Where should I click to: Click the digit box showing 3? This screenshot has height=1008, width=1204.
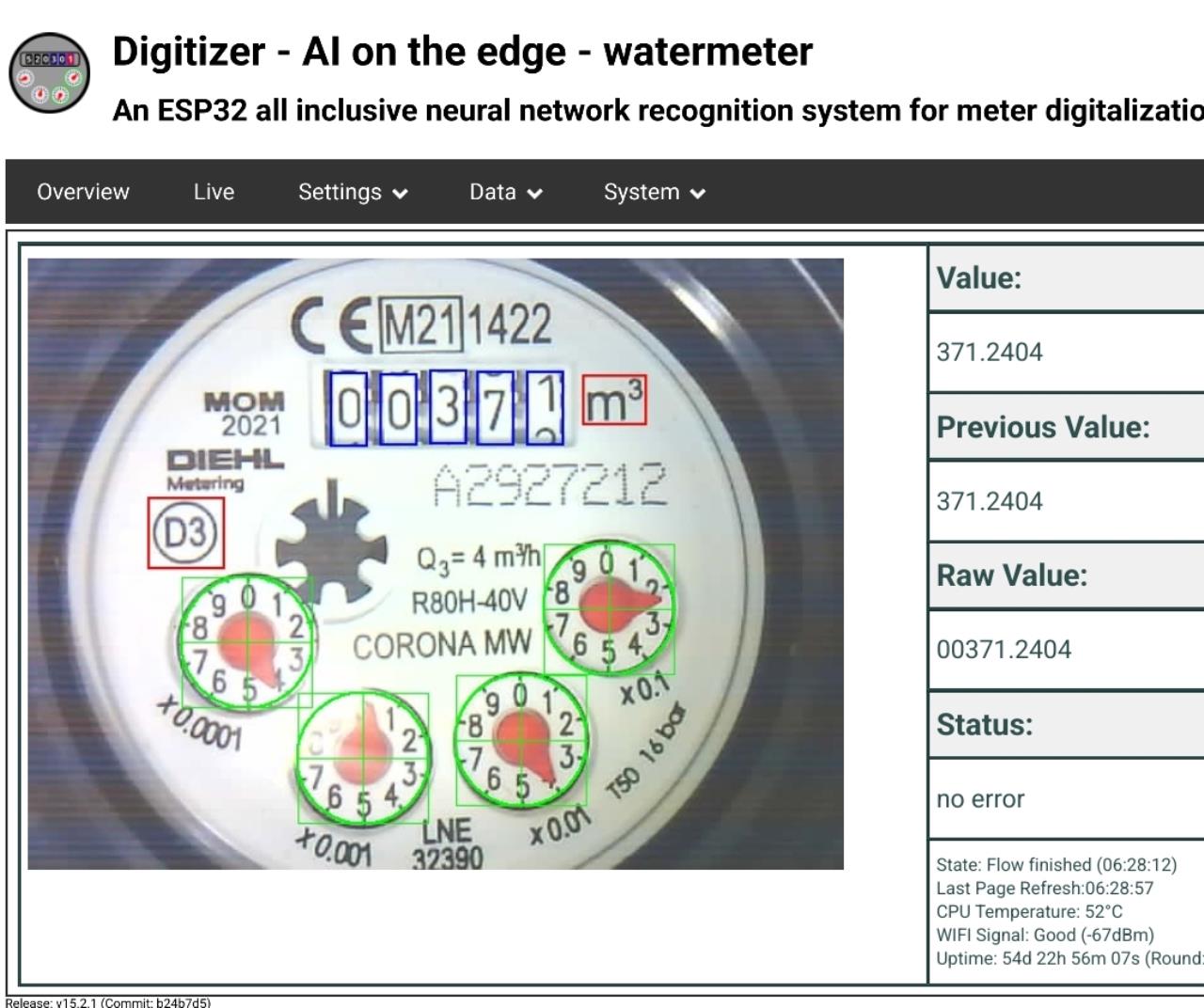[448, 408]
